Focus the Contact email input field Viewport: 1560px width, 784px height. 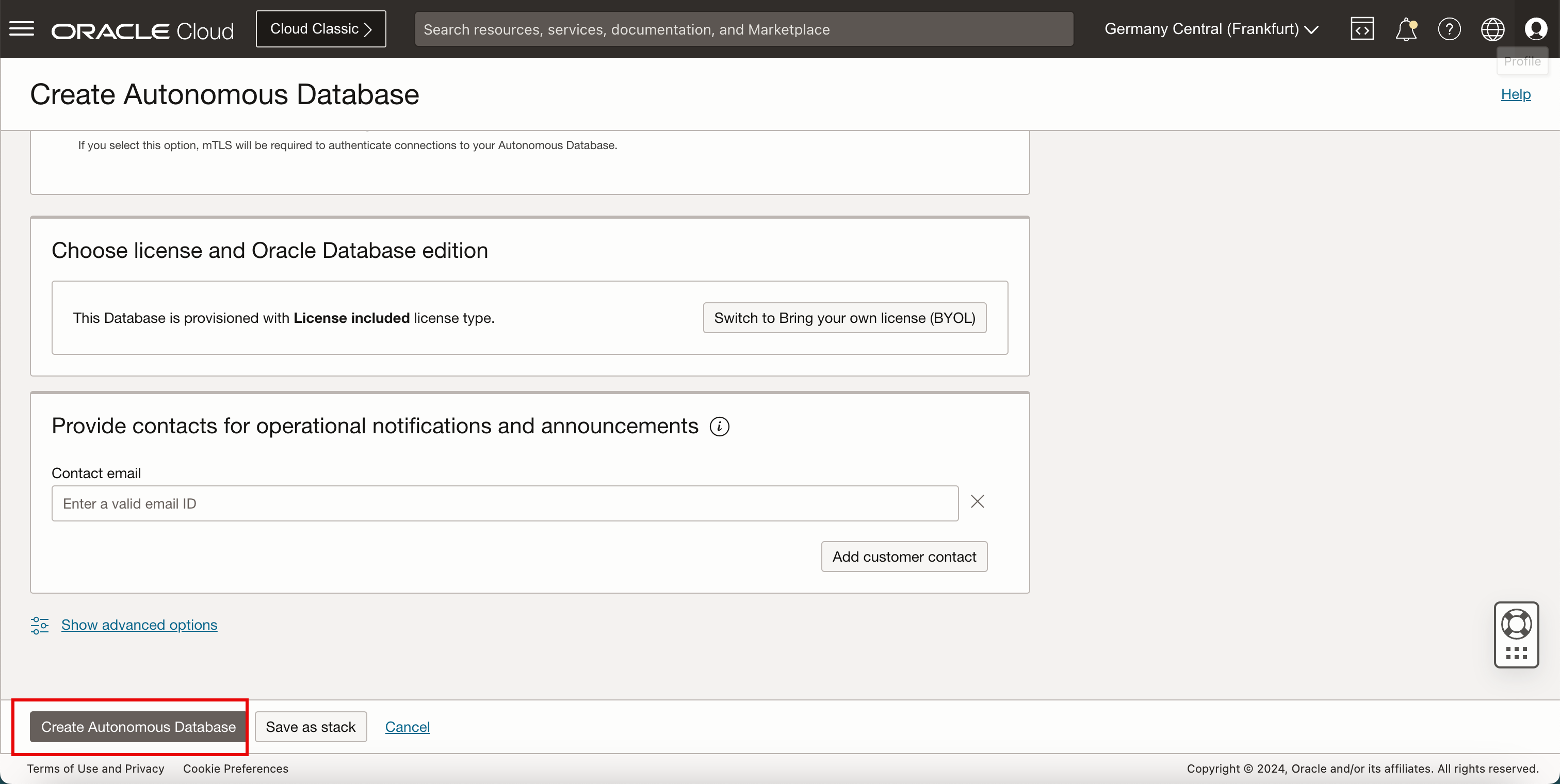click(x=505, y=503)
